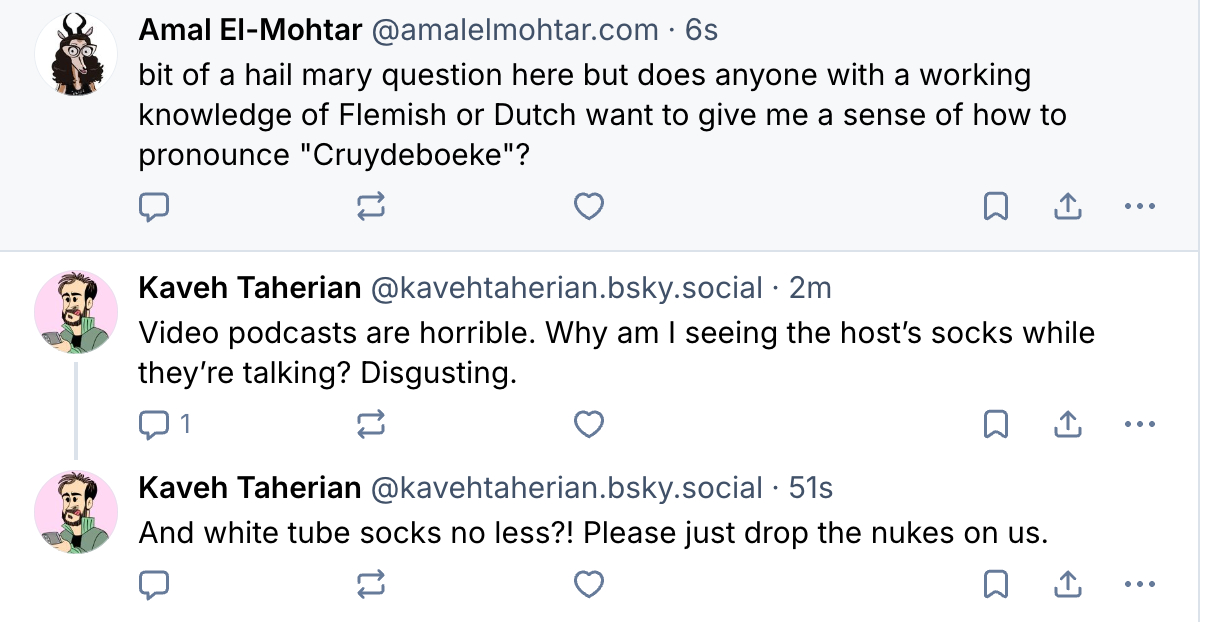Open the 2m timestamp on podcasts post

click(x=810, y=289)
